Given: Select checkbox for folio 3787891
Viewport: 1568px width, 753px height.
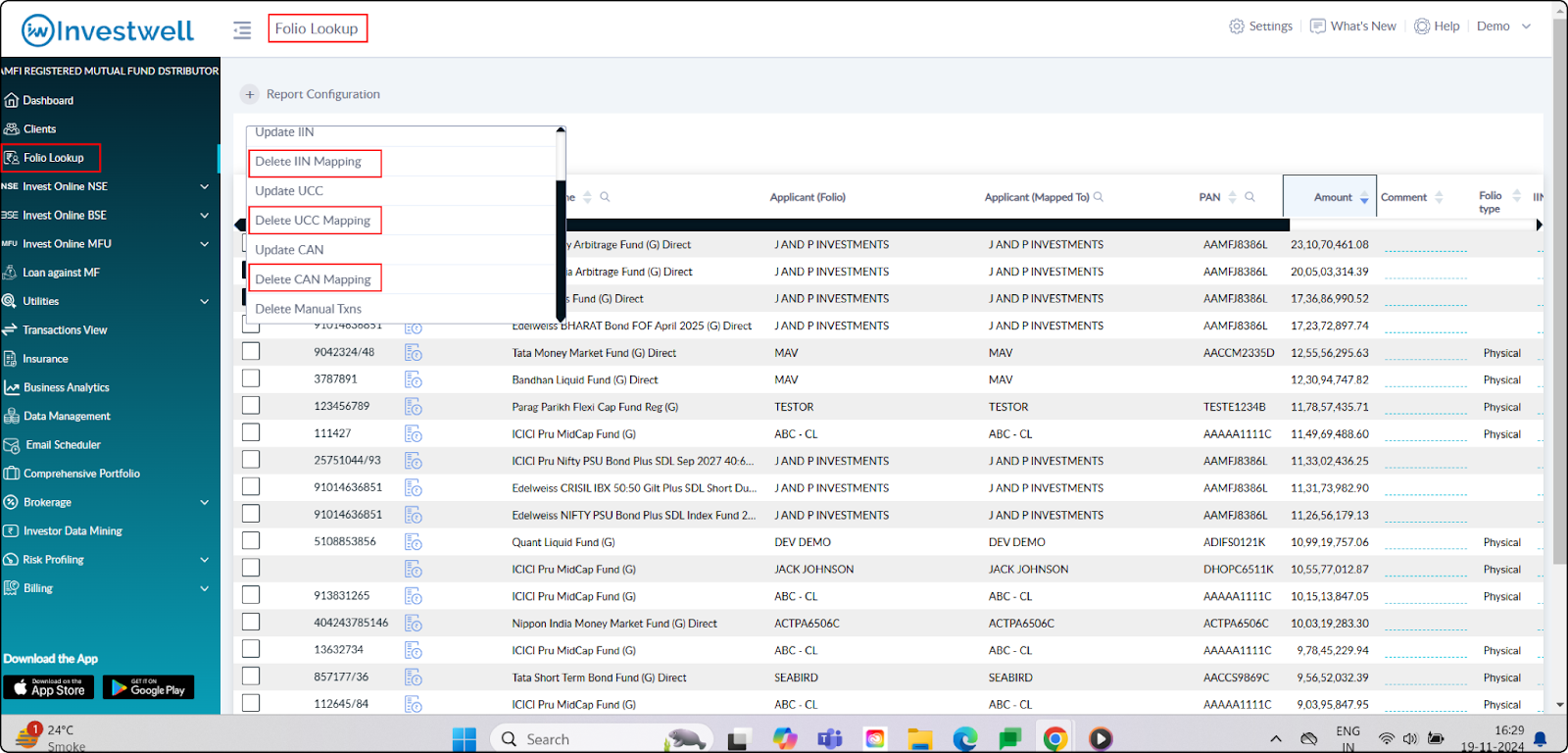Looking at the screenshot, I should point(251,378).
